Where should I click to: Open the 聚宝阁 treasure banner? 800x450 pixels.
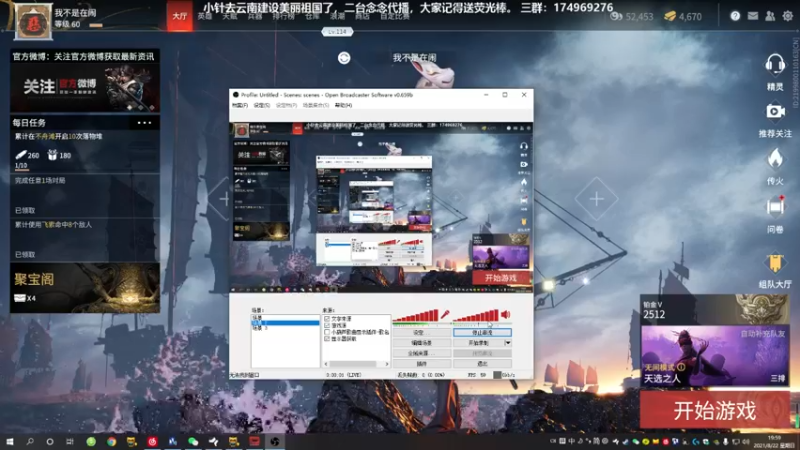[85, 288]
